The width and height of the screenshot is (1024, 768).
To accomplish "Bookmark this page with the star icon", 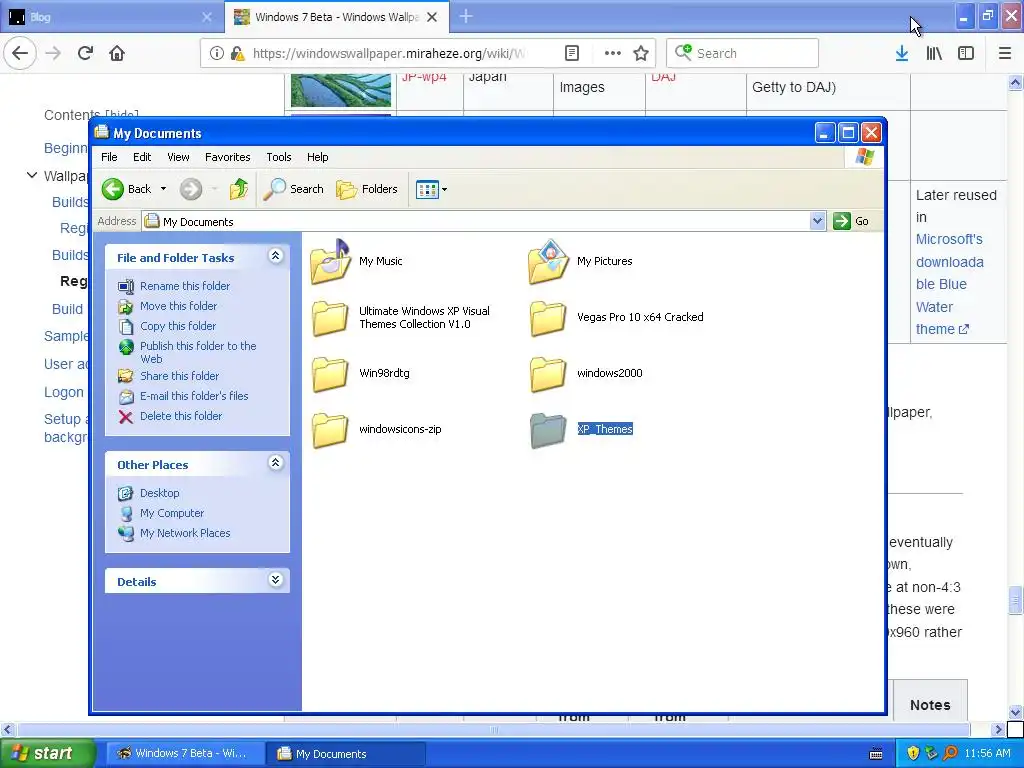I will pyautogui.click(x=641, y=53).
